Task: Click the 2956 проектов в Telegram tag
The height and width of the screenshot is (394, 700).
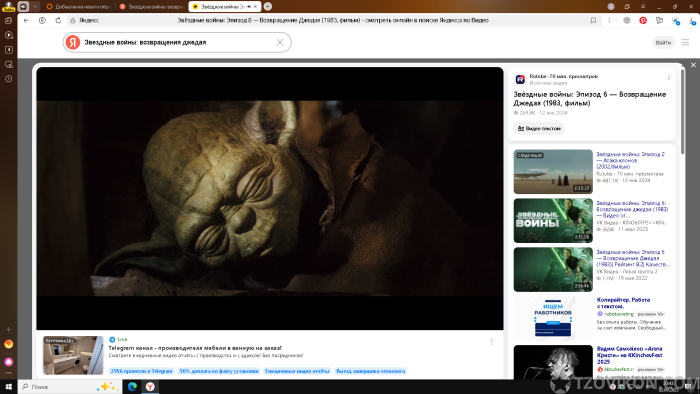Action: (142, 371)
